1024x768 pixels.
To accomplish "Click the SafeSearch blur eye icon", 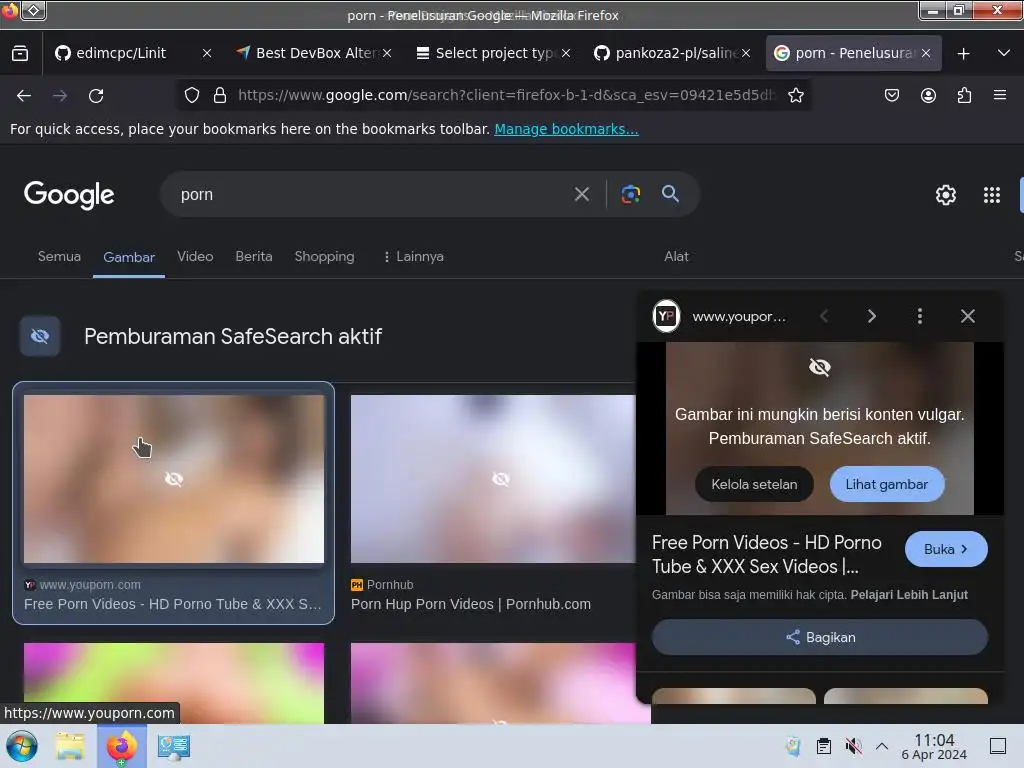I will (40, 336).
